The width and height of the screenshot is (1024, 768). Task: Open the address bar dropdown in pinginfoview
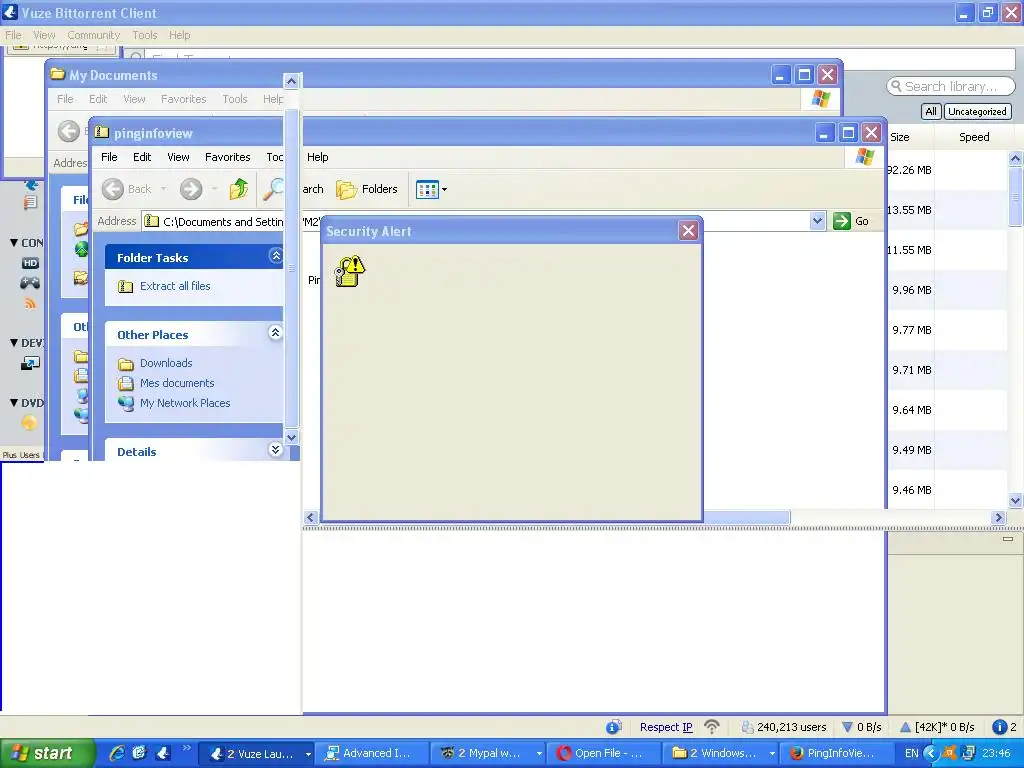point(817,221)
